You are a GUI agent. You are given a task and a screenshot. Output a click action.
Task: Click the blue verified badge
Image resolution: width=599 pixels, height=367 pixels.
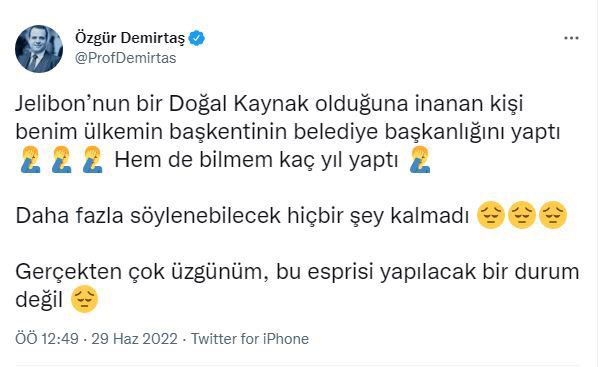coord(197,38)
